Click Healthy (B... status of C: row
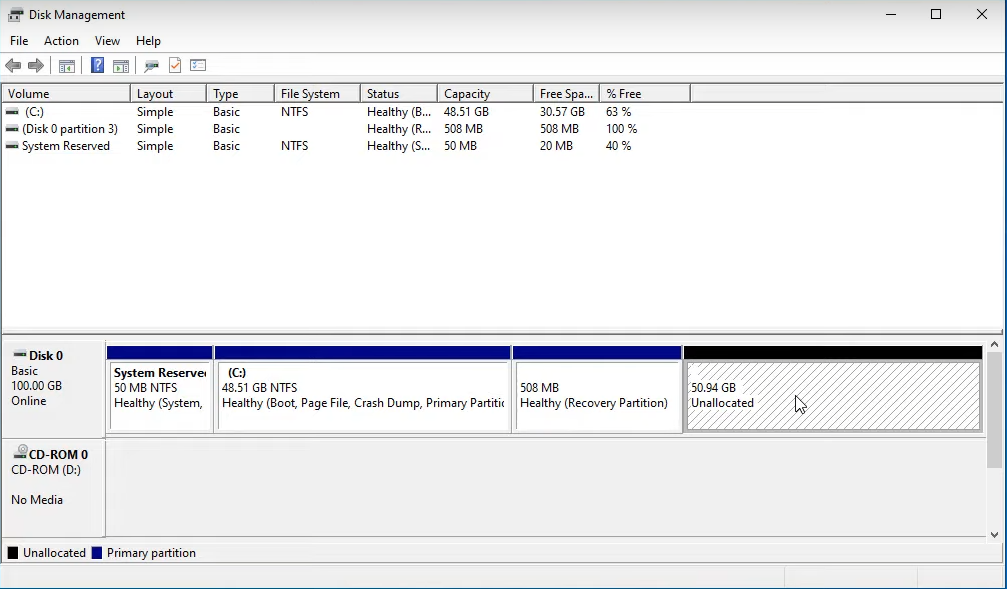This screenshot has width=1007, height=589. tap(399, 112)
